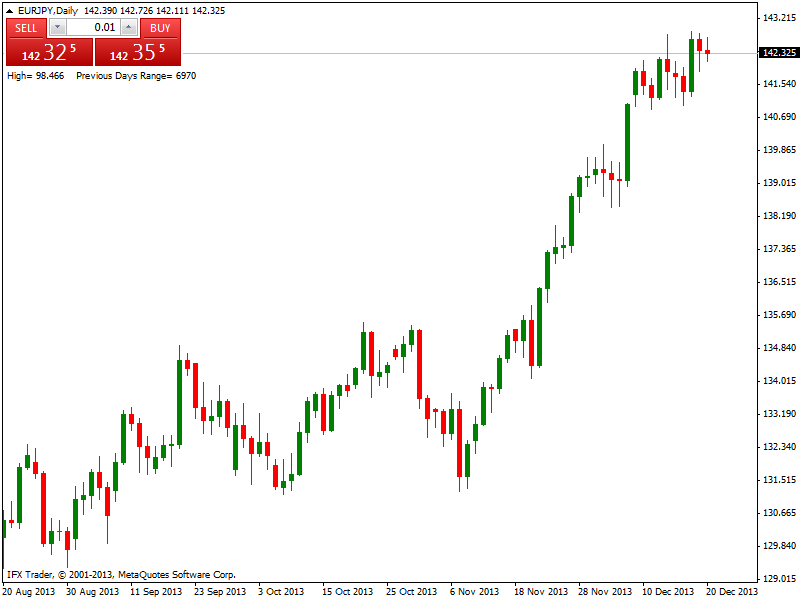The image size is (800, 600).
Task: Click the 141.540 price scale label
Action: click(780, 84)
